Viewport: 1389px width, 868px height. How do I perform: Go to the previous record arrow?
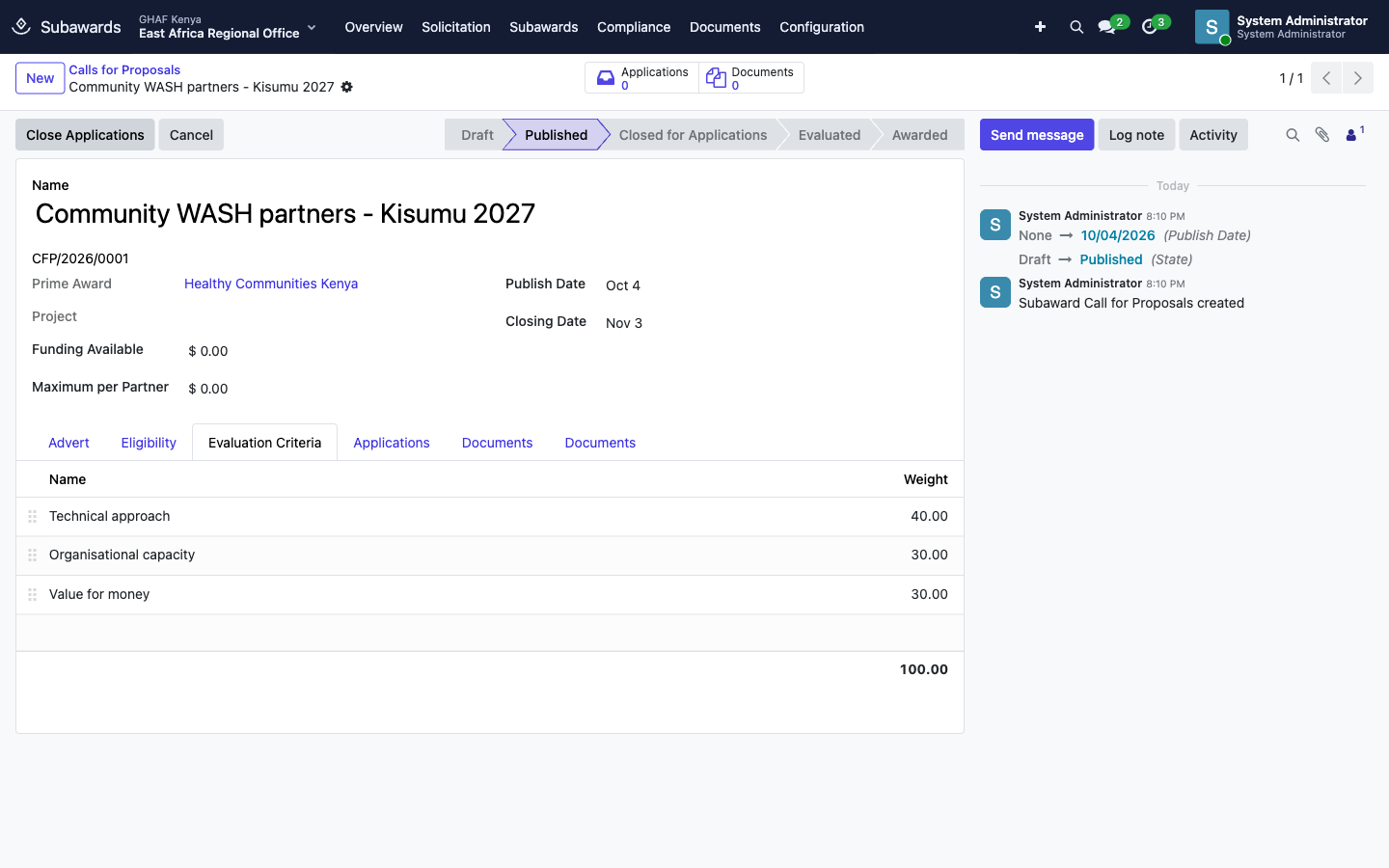click(x=1326, y=78)
